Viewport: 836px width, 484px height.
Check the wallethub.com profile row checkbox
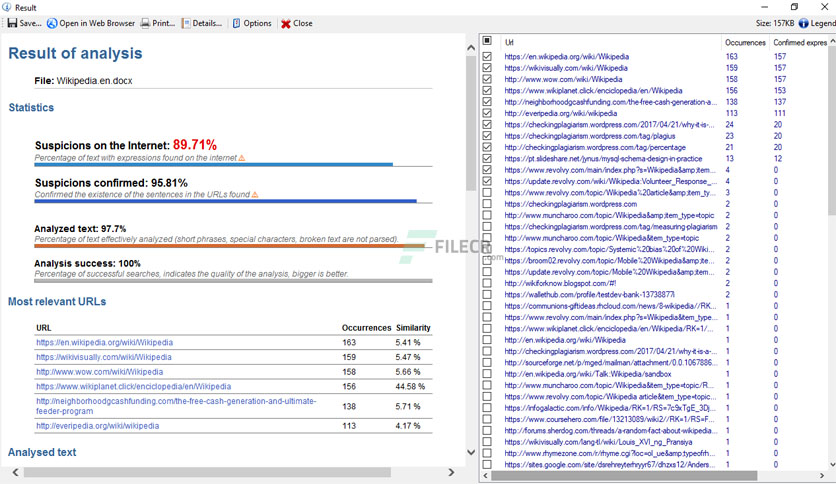pos(487,294)
